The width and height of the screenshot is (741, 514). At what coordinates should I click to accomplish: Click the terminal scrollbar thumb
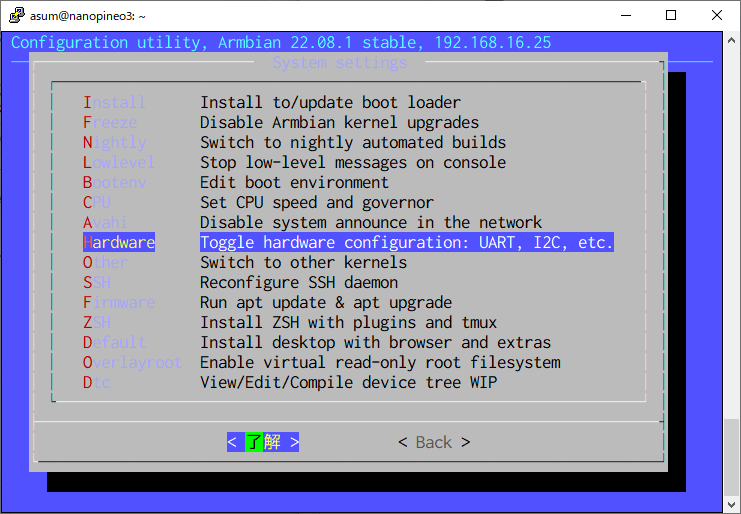pos(731,456)
